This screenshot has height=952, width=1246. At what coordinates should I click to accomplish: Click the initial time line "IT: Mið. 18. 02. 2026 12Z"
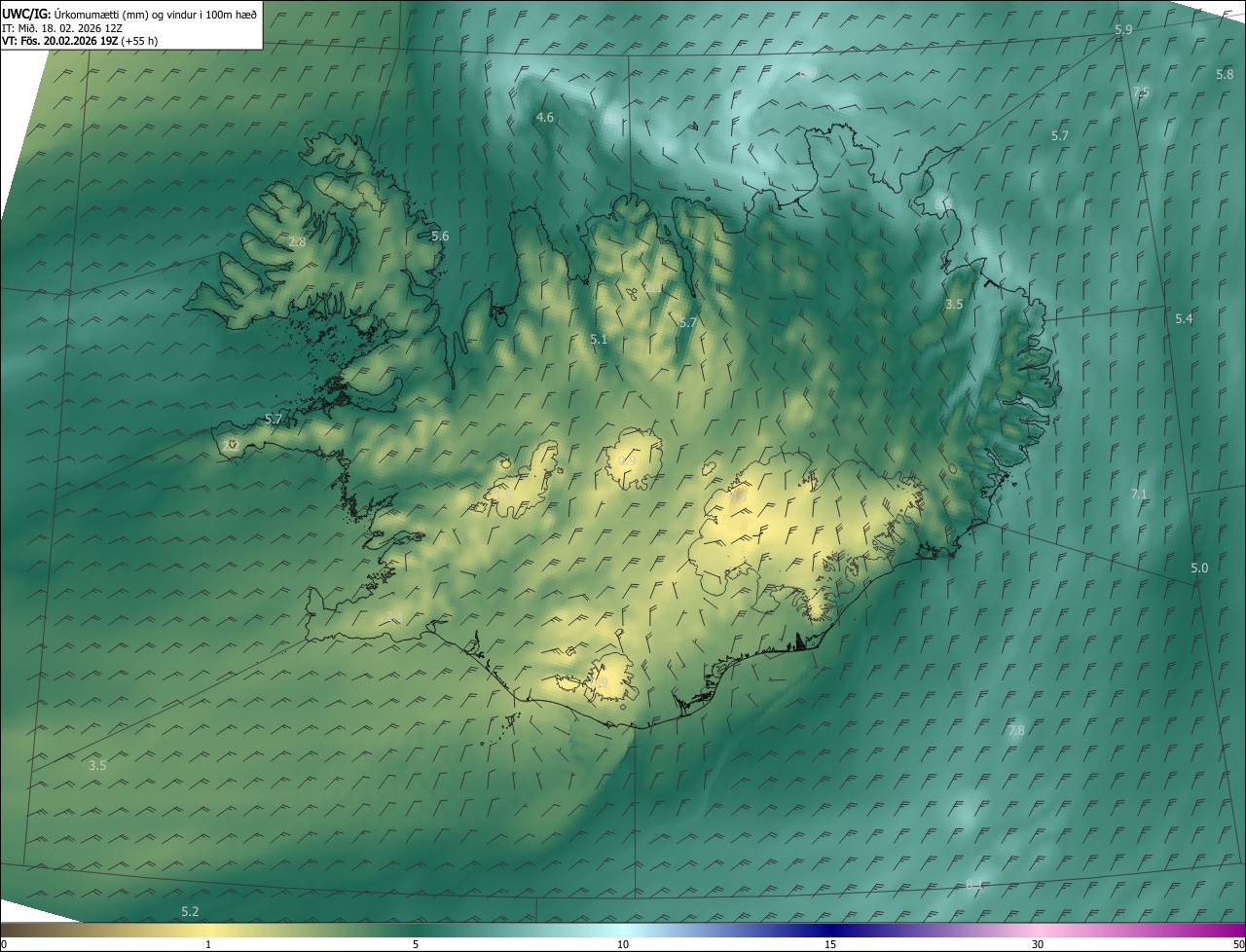coord(62,27)
